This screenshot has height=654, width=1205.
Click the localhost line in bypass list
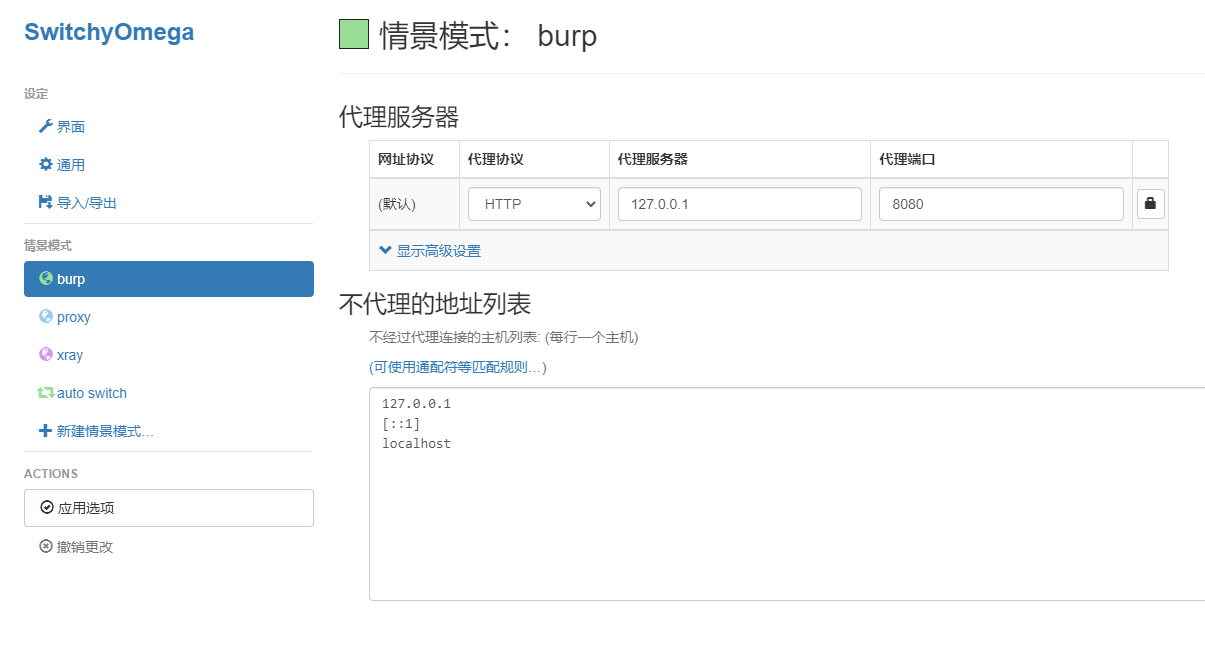[x=416, y=443]
